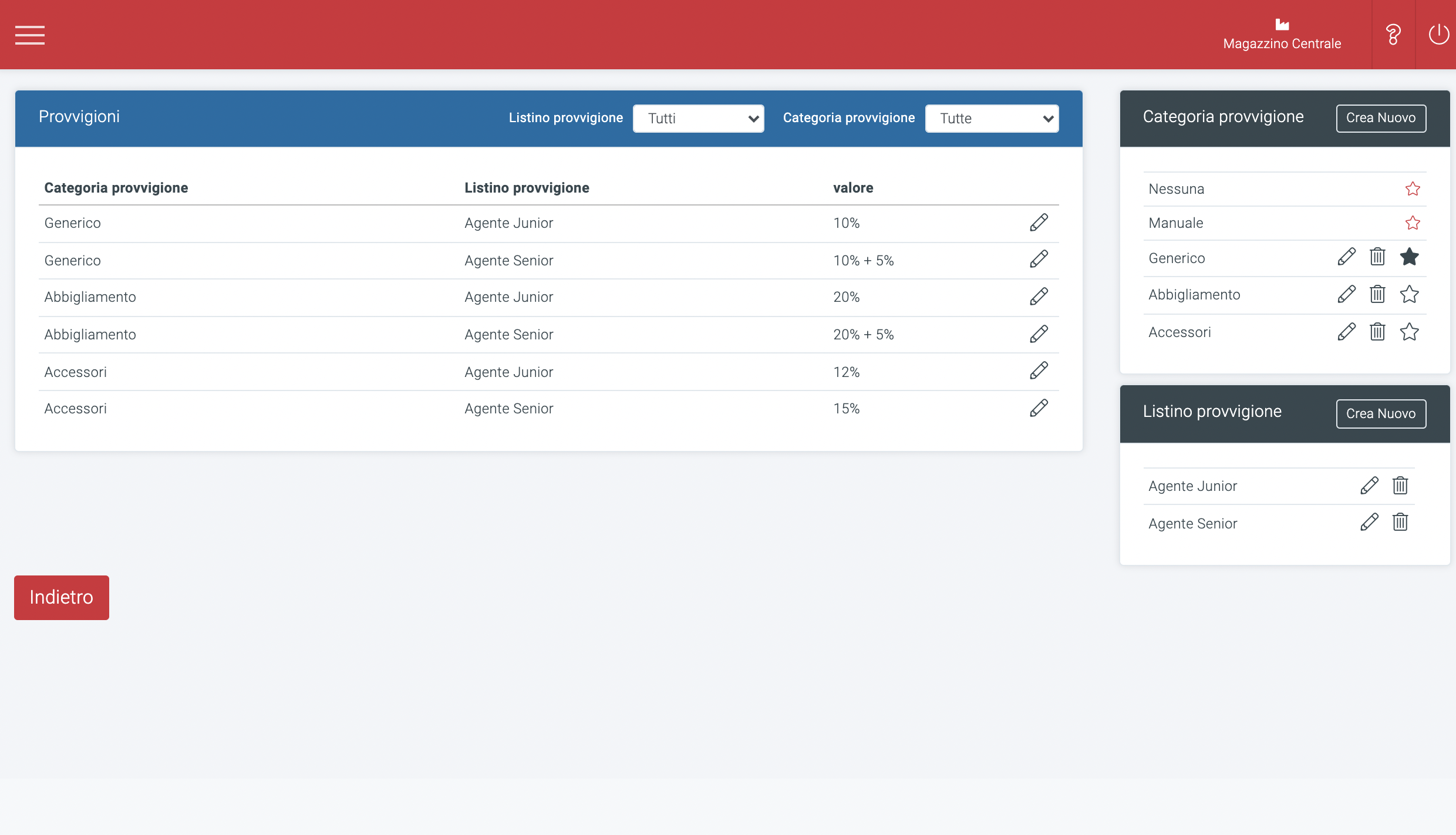Select the Manuale category row text
The width and height of the screenshot is (1456, 835).
1175,223
